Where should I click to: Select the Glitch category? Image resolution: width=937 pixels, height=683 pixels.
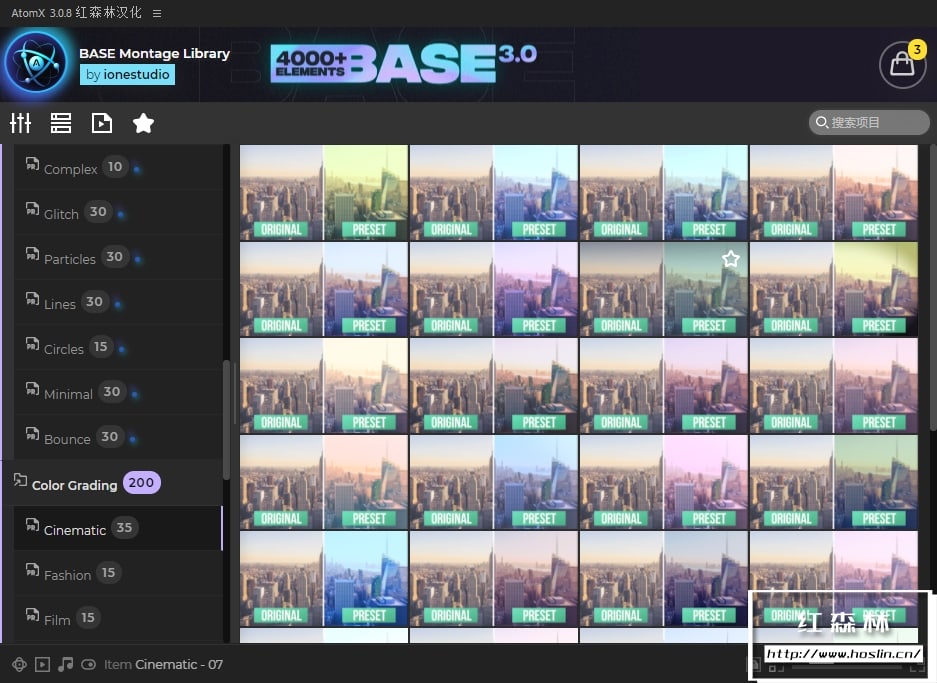click(x=118, y=213)
